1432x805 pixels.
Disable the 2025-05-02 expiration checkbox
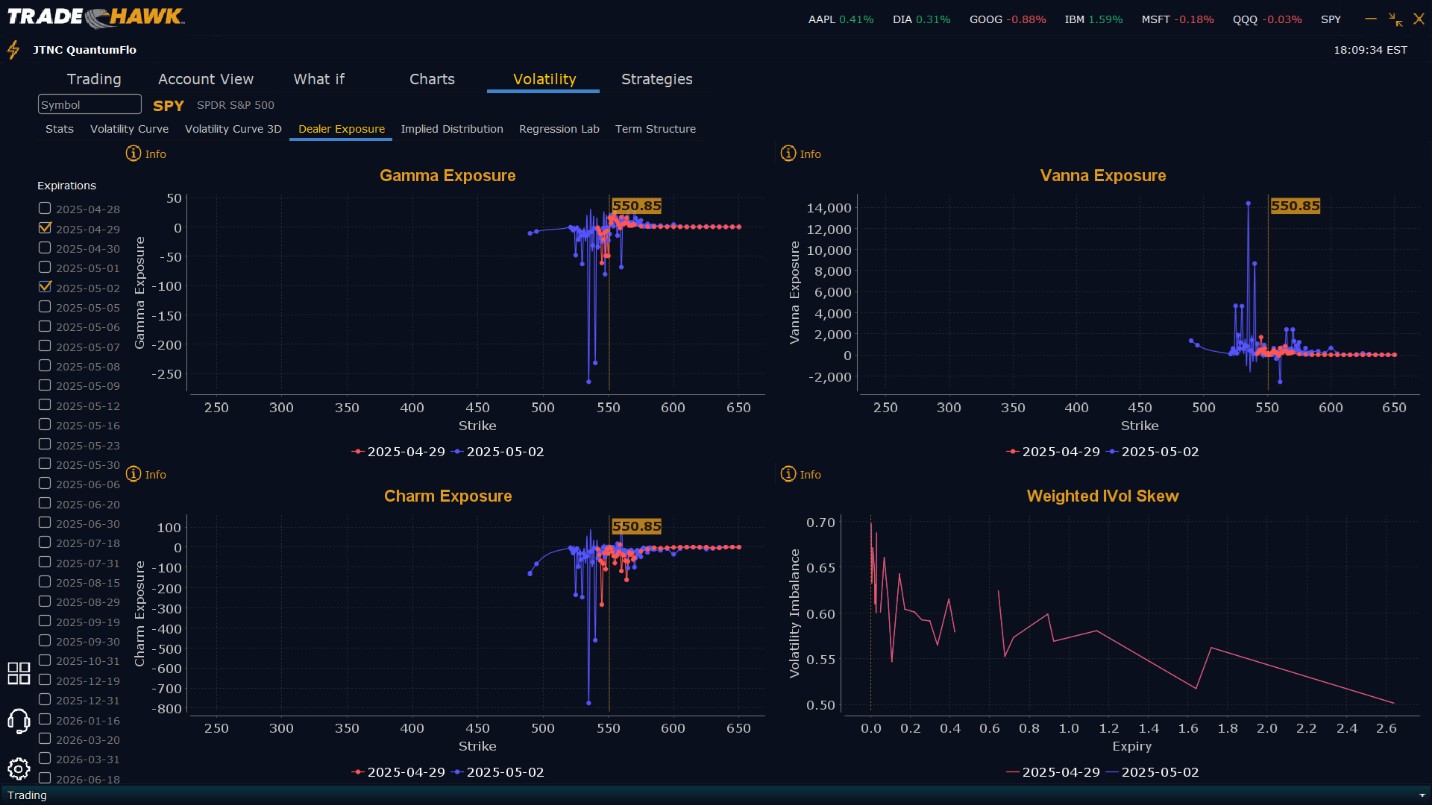point(44,287)
